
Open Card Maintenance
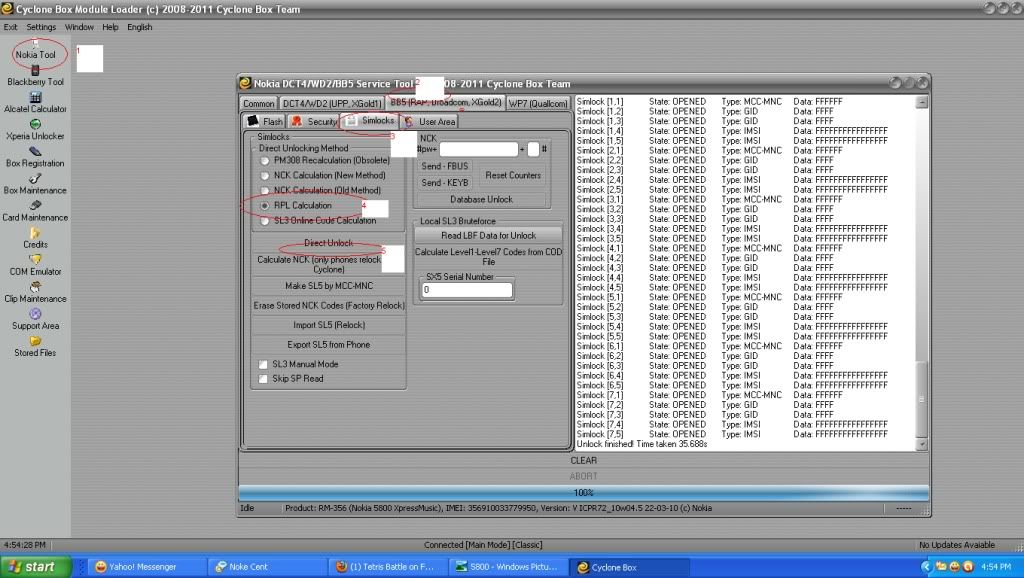pos(35,210)
